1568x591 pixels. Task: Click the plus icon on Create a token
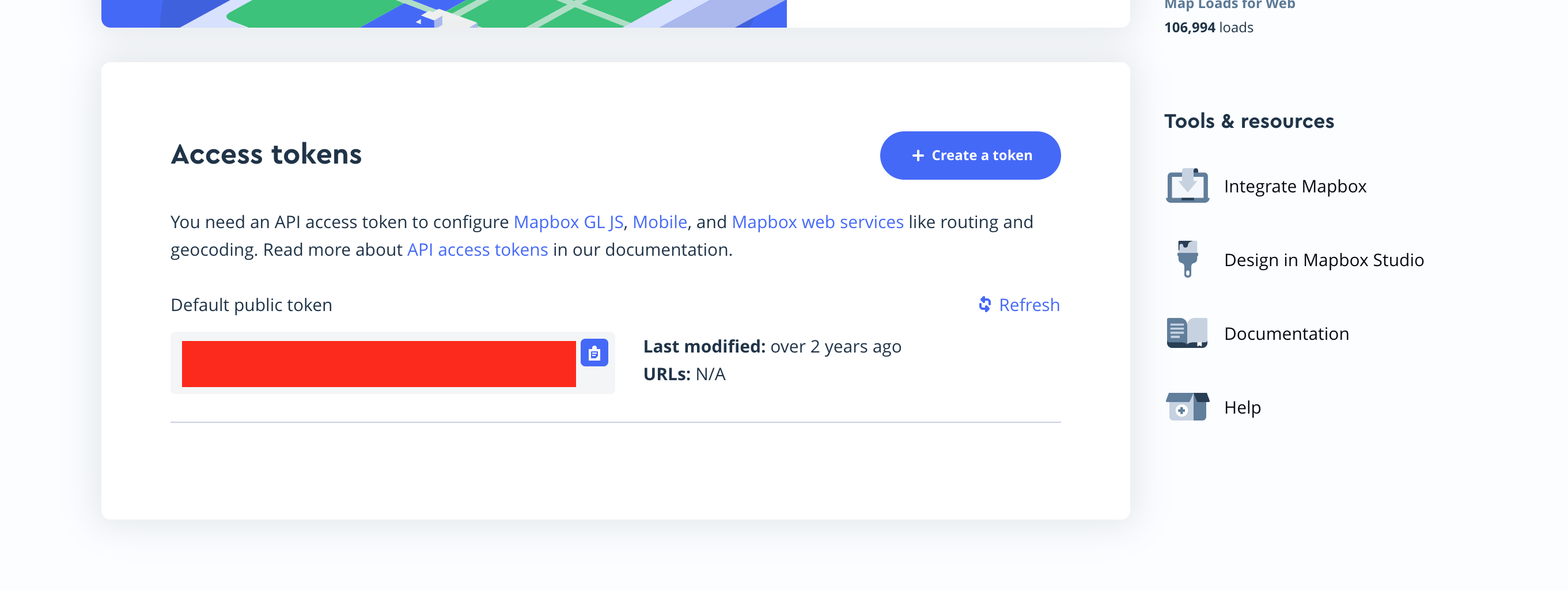click(x=917, y=156)
